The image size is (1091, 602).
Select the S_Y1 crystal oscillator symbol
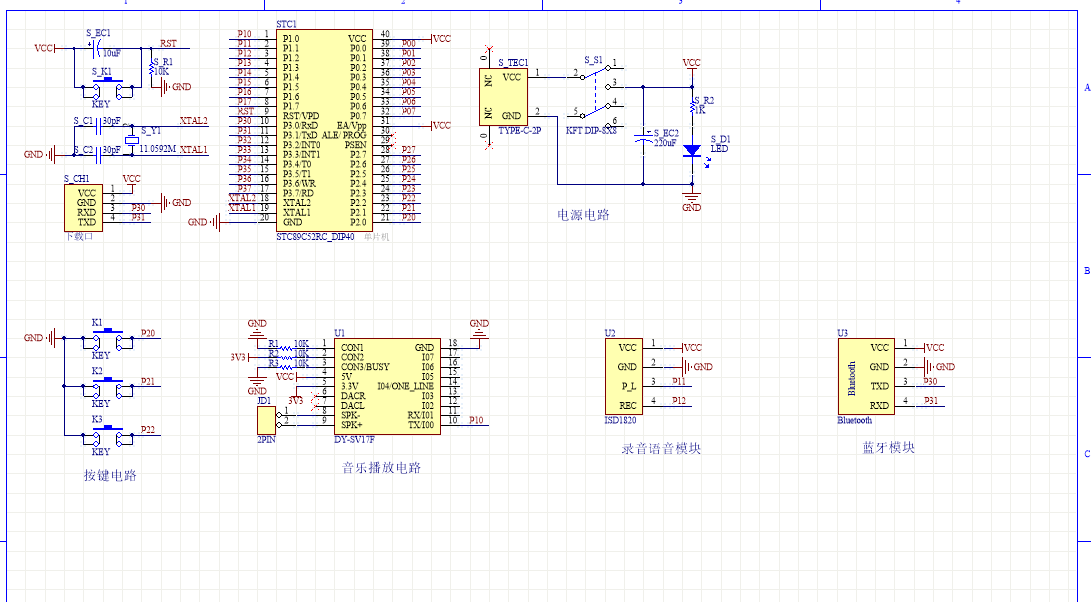click(x=131, y=140)
